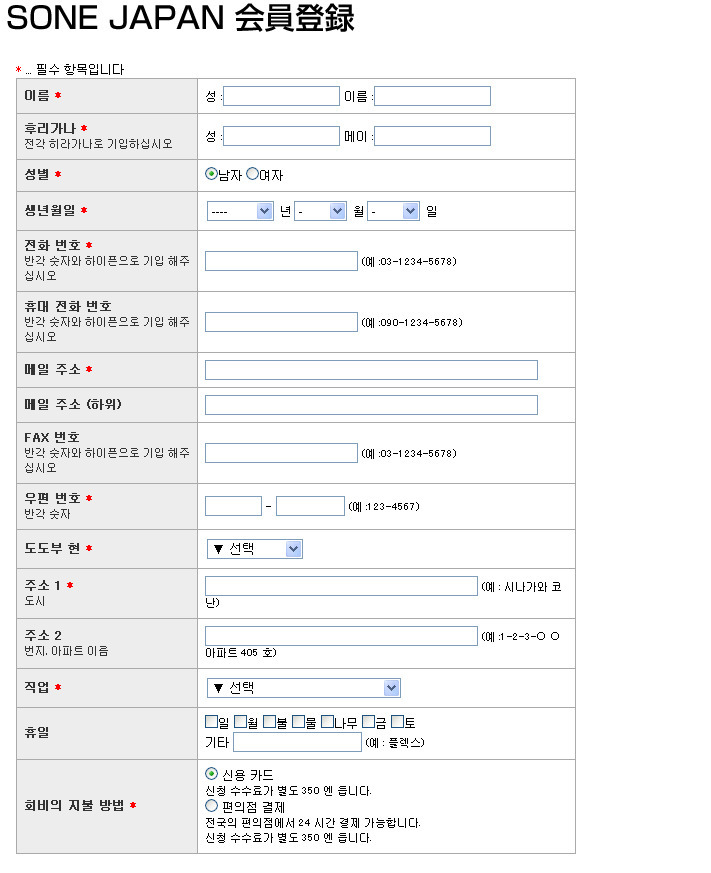Click the 성별 label
Screen dimensions: 711x873
tap(37, 174)
